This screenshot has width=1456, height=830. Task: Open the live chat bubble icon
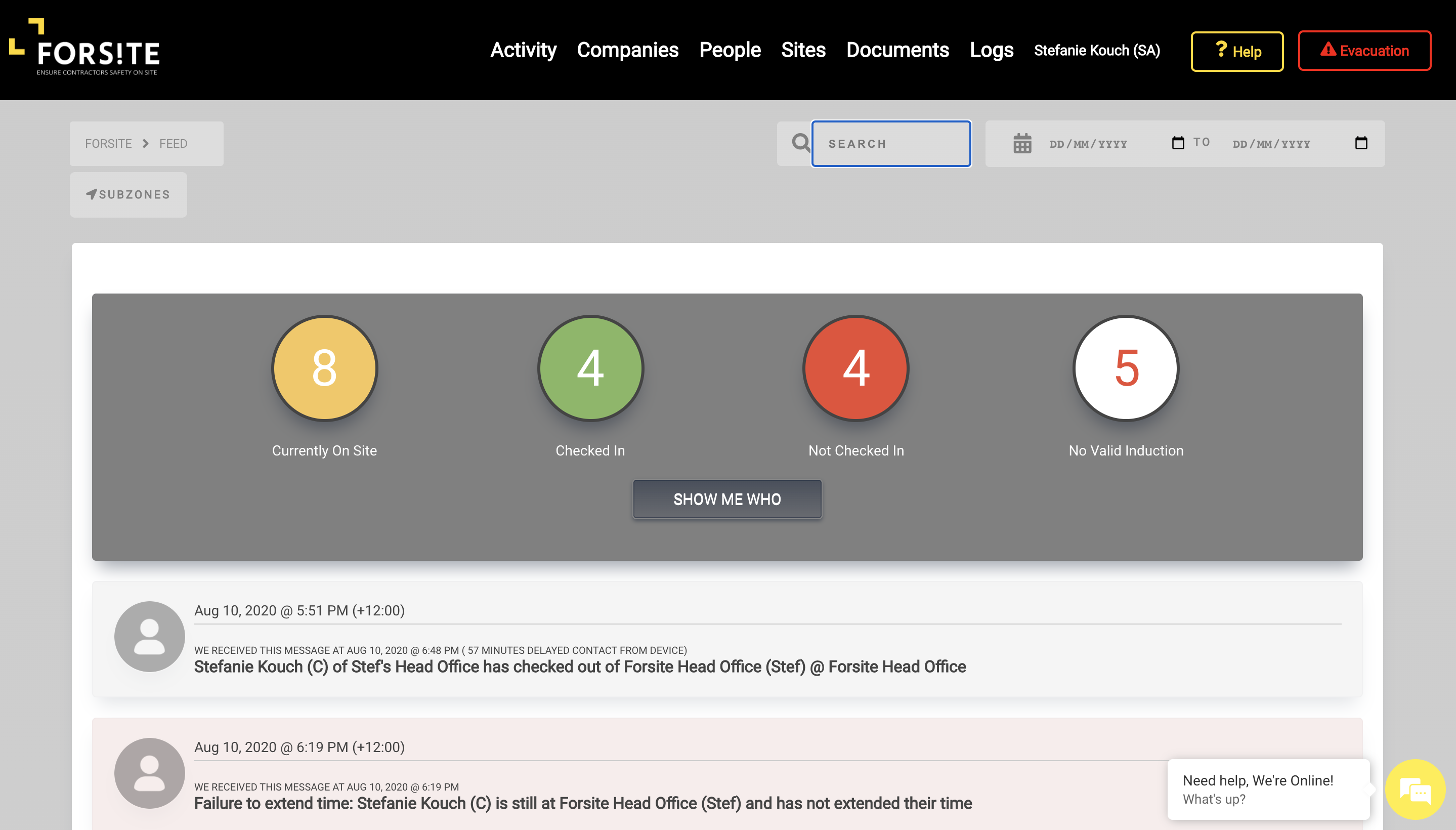(1415, 791)
